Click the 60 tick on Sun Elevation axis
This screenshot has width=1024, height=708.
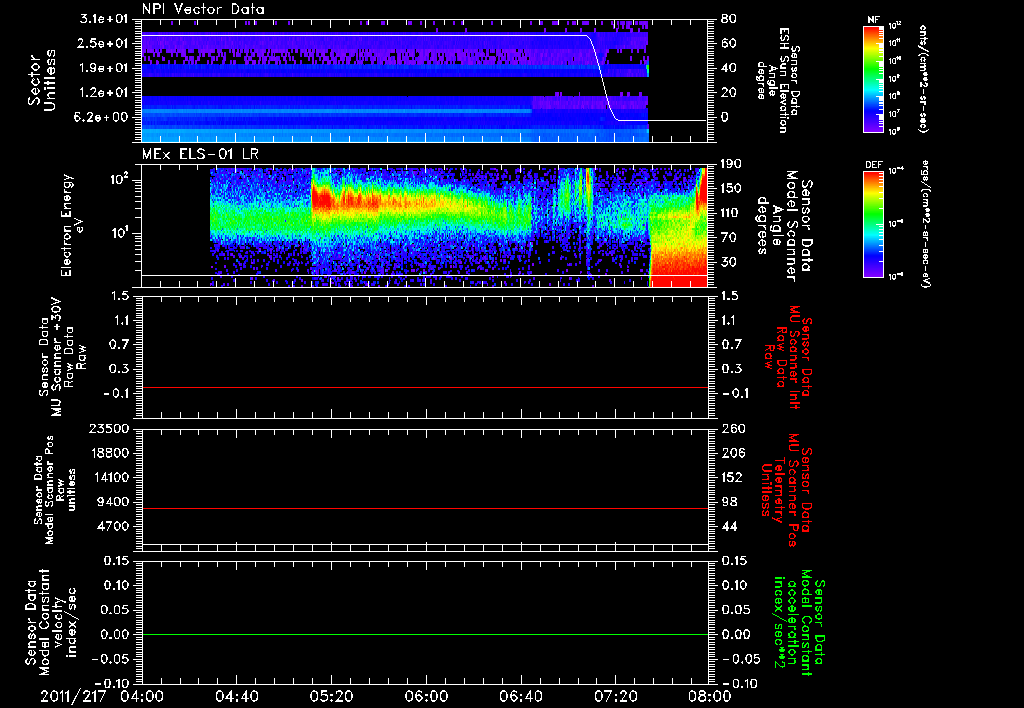click(728, 43)
